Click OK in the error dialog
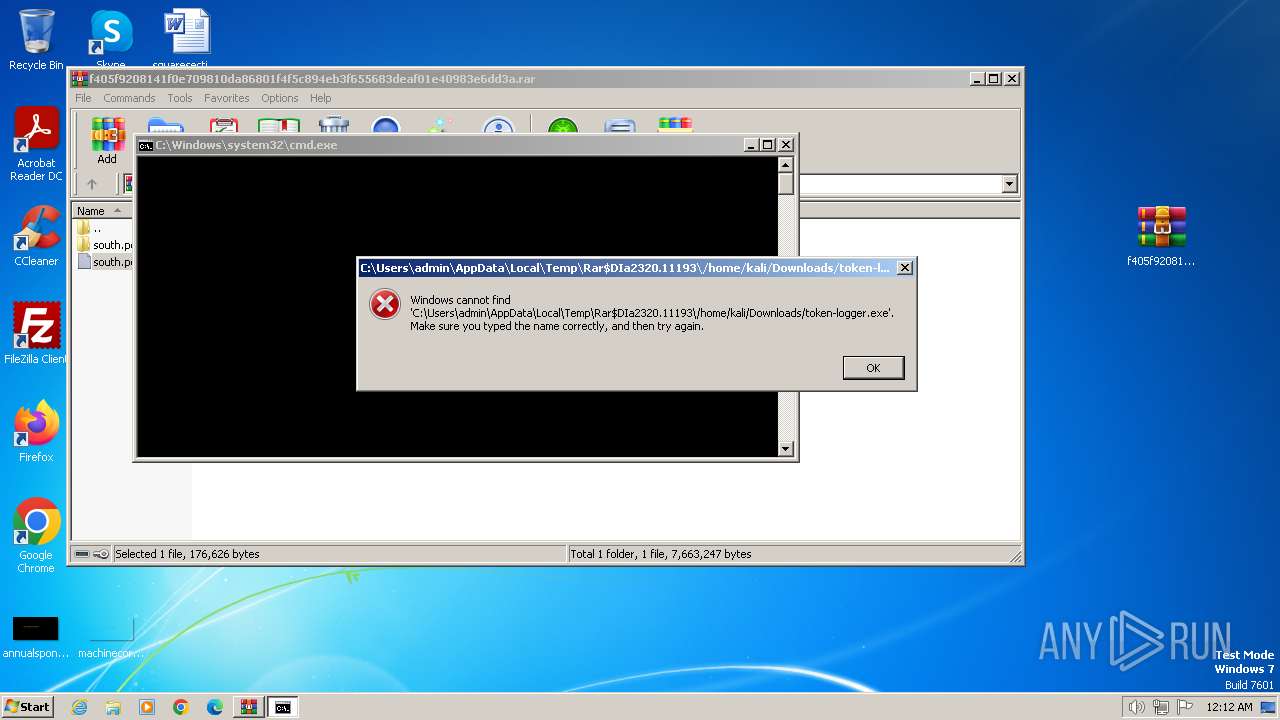 tap(873, 368)
